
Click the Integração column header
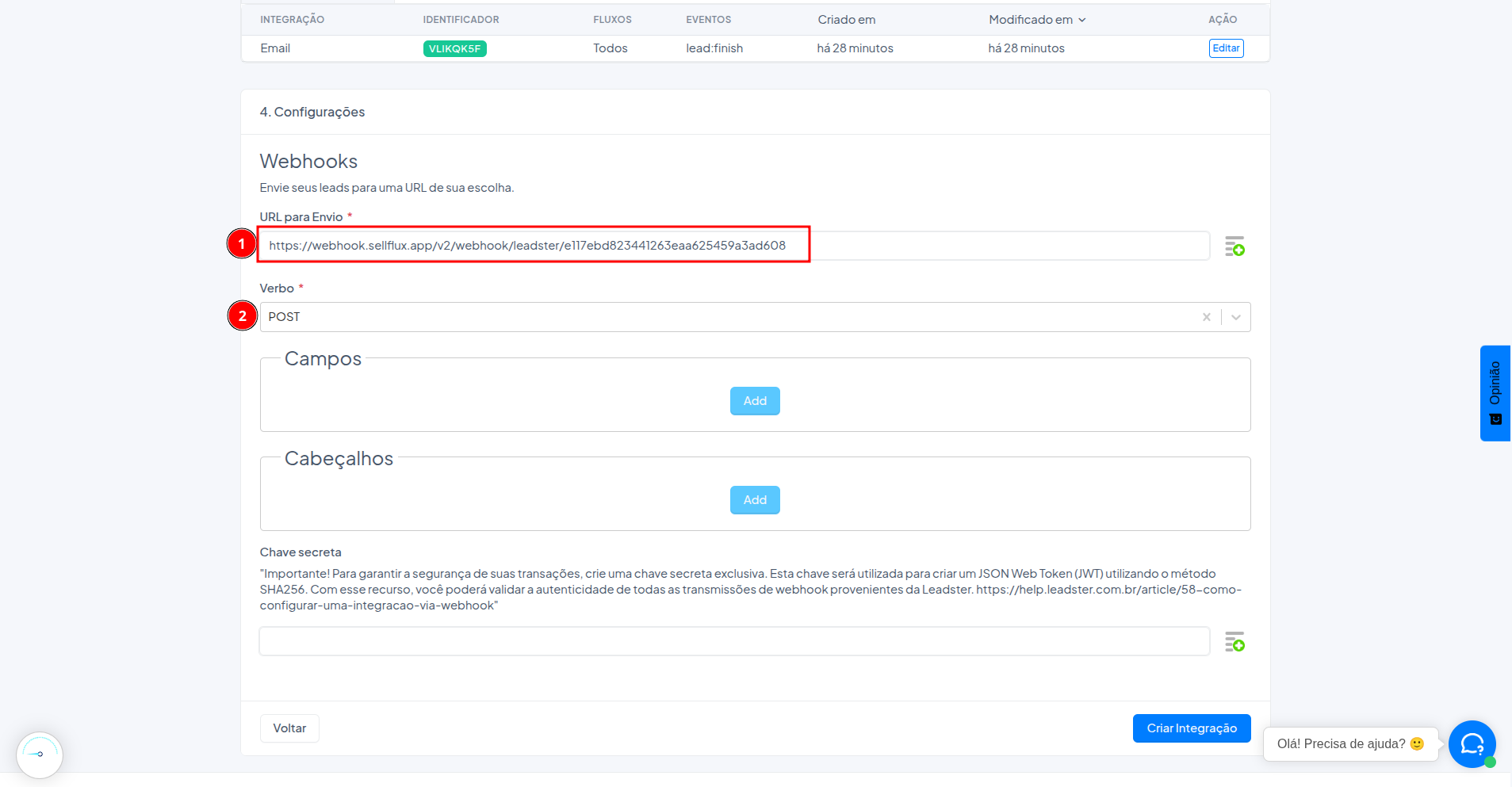tap(292, 20)
